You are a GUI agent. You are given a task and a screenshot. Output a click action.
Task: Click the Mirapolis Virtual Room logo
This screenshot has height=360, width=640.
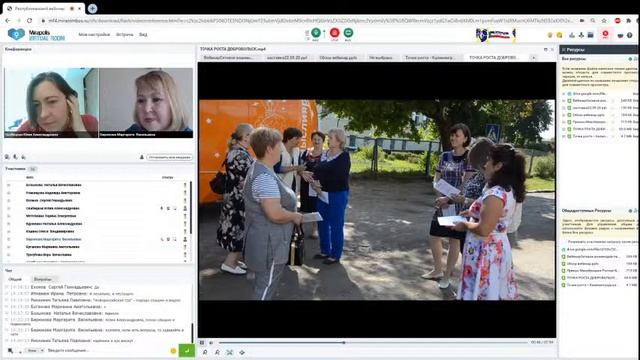point(36,34)
